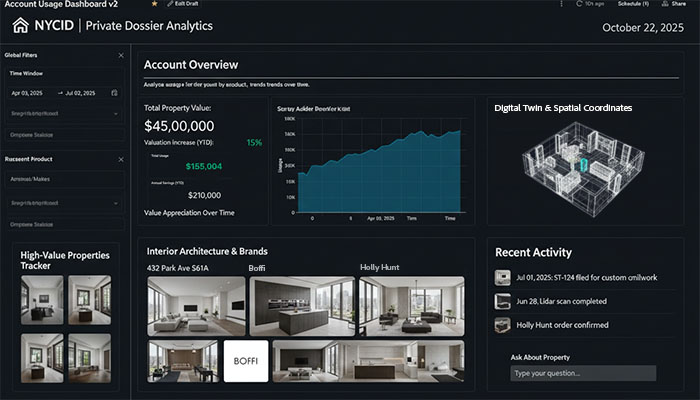Click the Lidar scan completed activity icon
The image size is (700, 400).
coord(503,301)
